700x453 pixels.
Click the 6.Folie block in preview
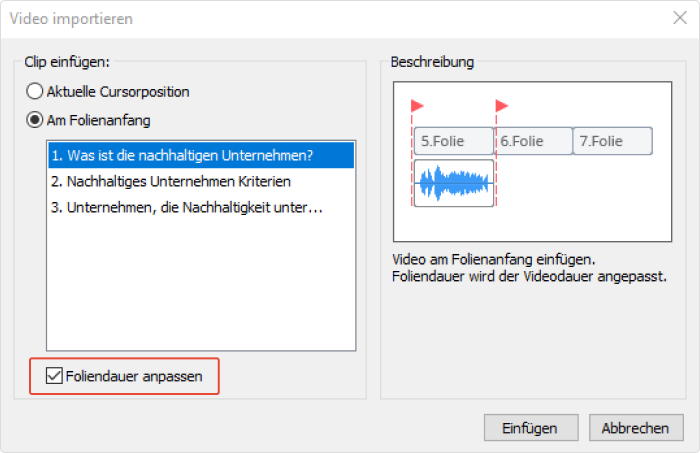(x=533, y=141)
